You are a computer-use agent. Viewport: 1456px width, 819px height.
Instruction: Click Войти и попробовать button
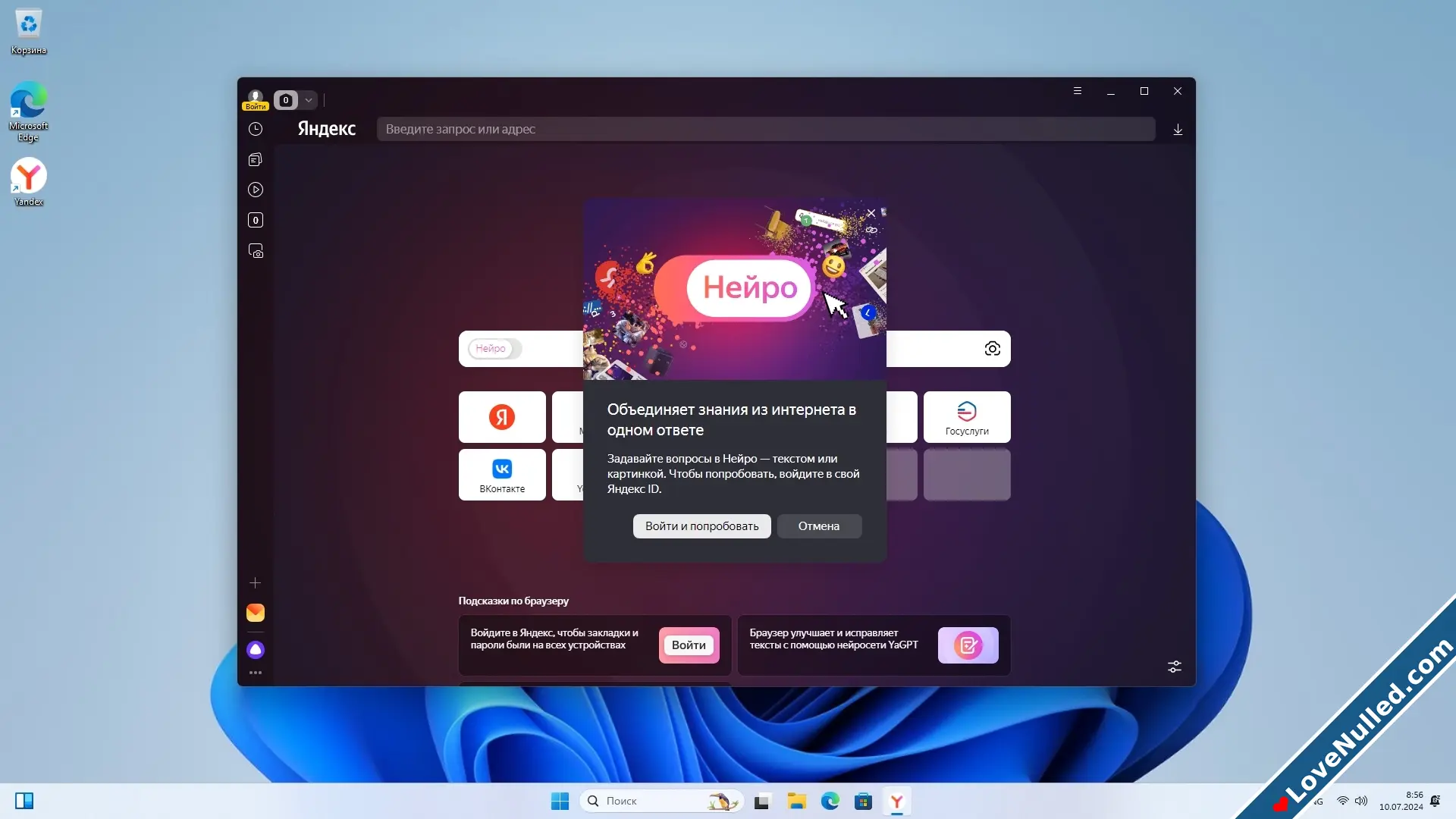point(702,526)
